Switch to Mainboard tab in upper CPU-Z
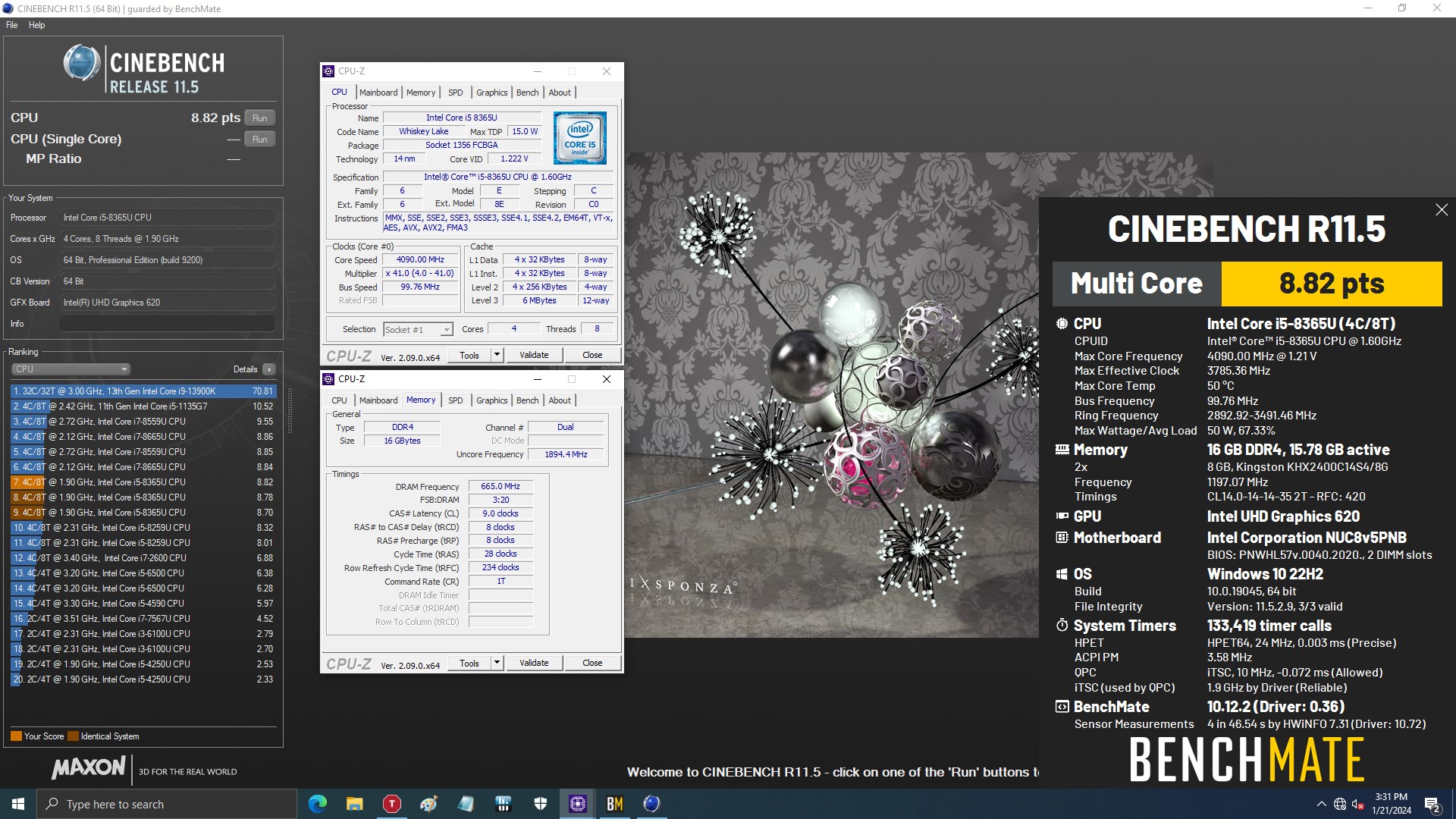The height and width of the screenshot is (819, 1456). pyautogui.click(x=378, y=93)
